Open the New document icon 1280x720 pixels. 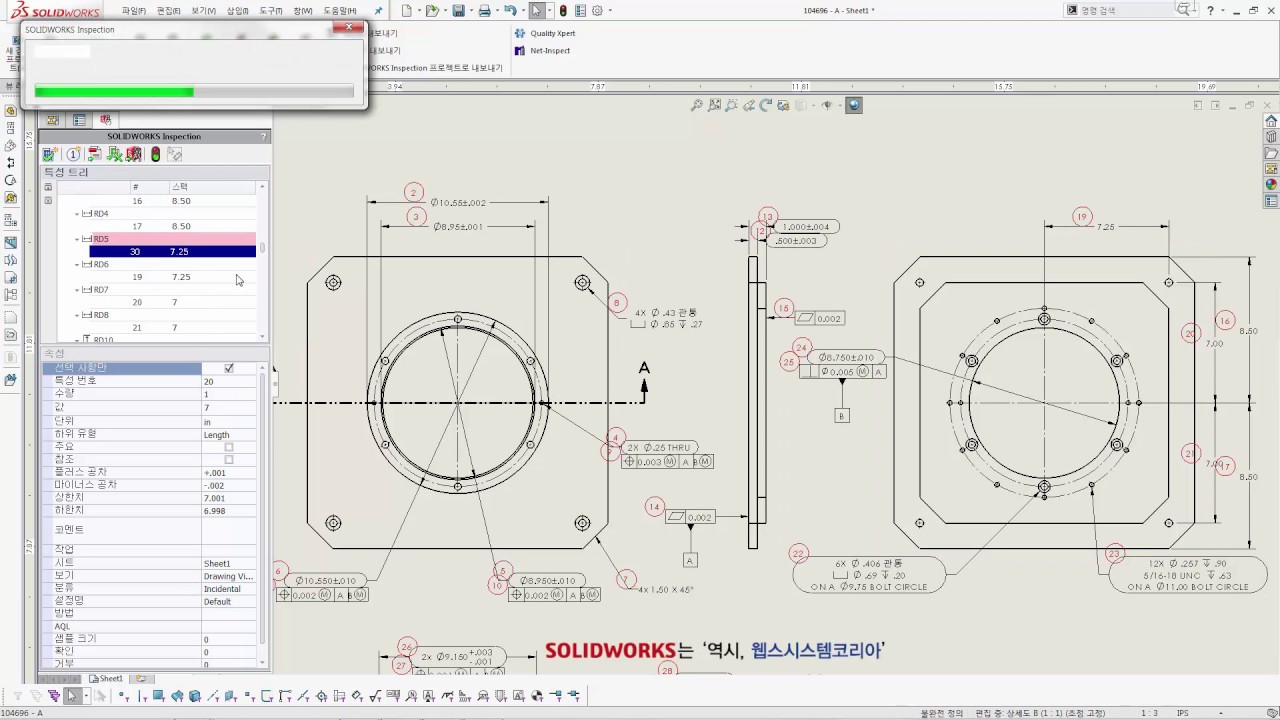tap(406, 11)
